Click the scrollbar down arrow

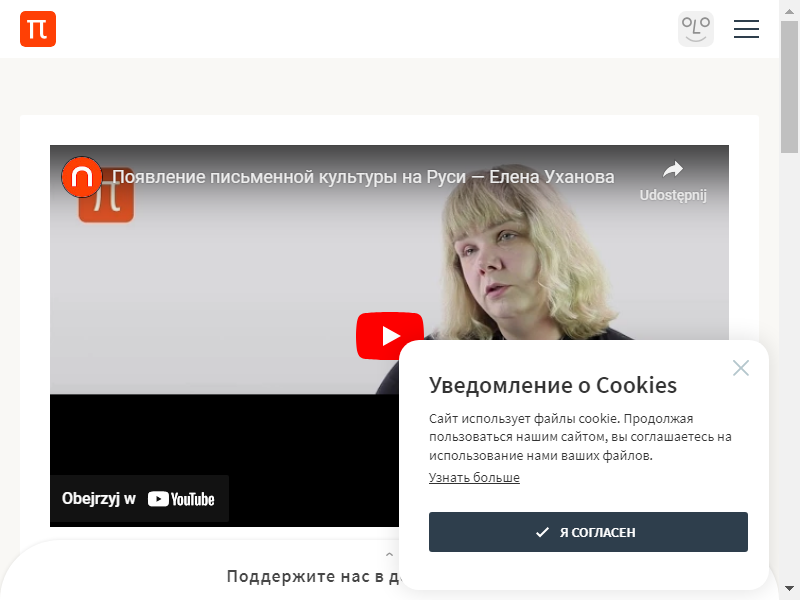(789, 589)
